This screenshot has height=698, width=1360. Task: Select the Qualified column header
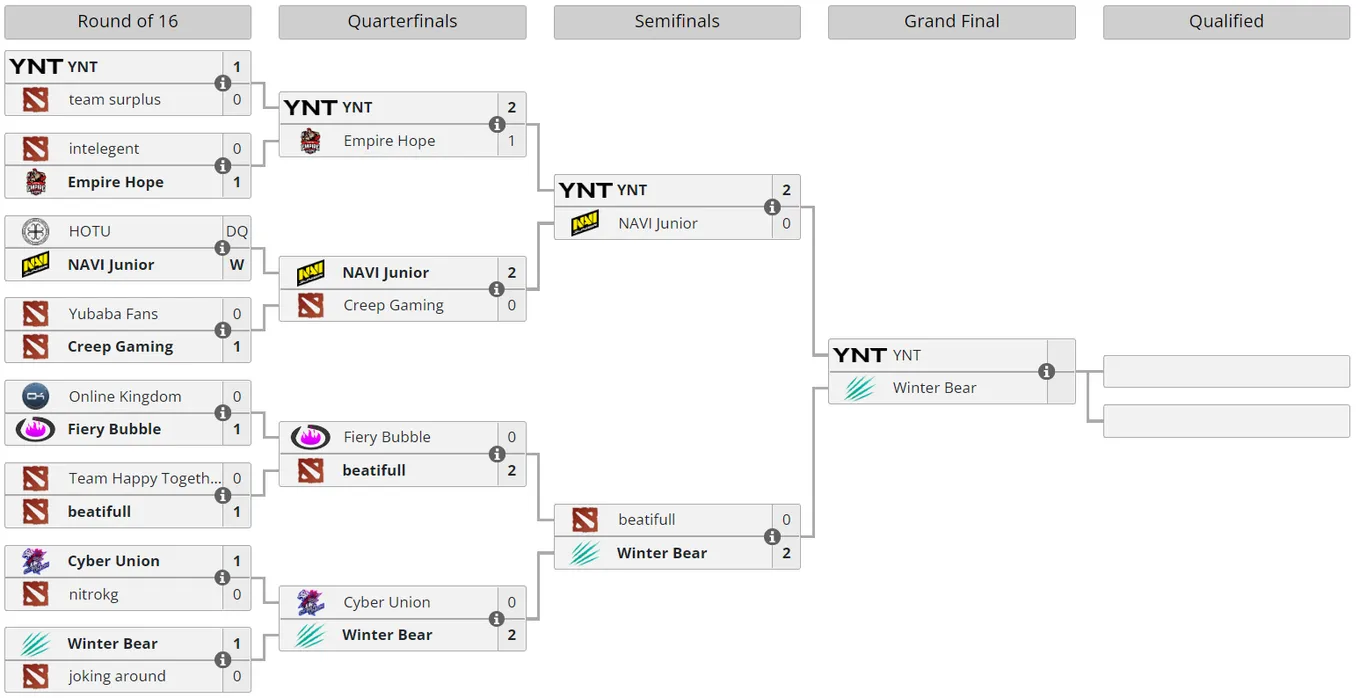[1226, 22]
